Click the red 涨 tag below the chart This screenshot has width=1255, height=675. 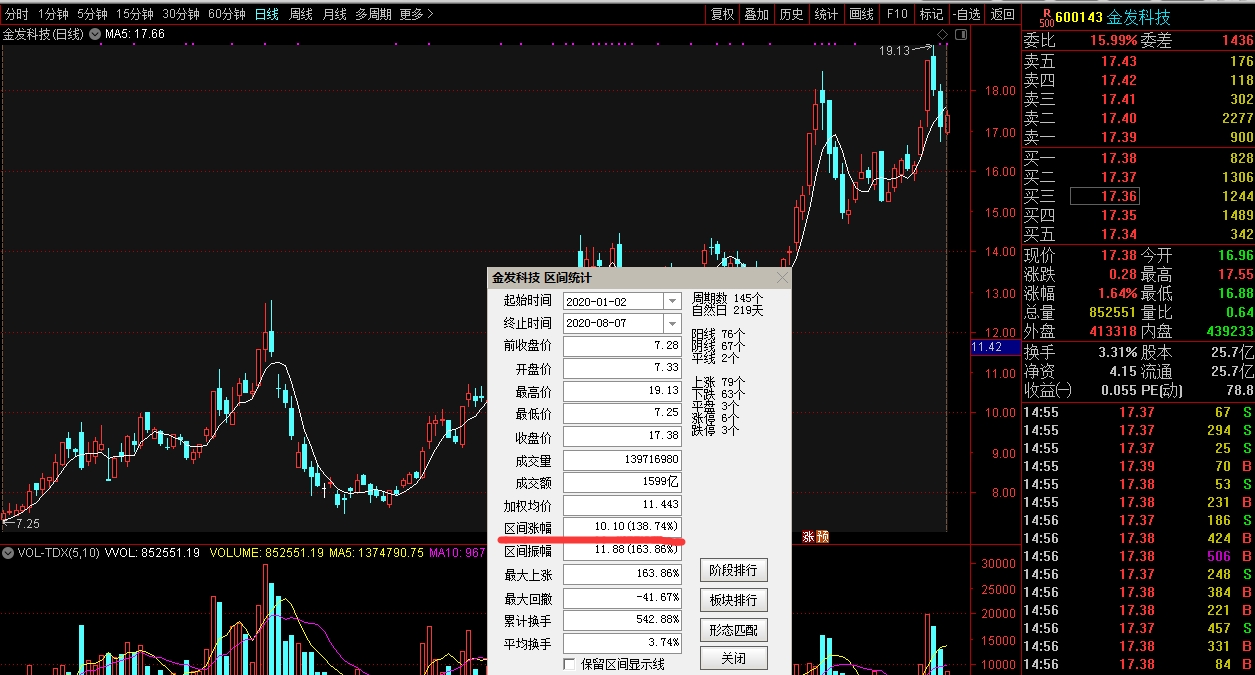point(808,537)
